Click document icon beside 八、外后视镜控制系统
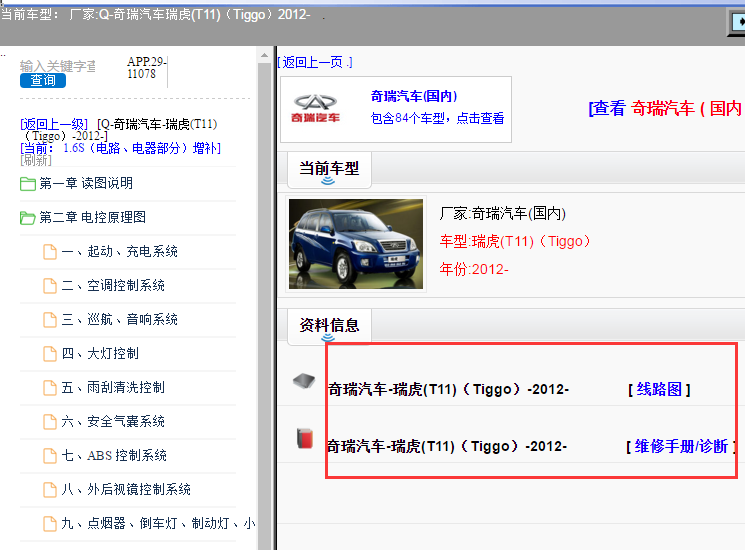This screenshot has height=550, width=745. [50, 490]
